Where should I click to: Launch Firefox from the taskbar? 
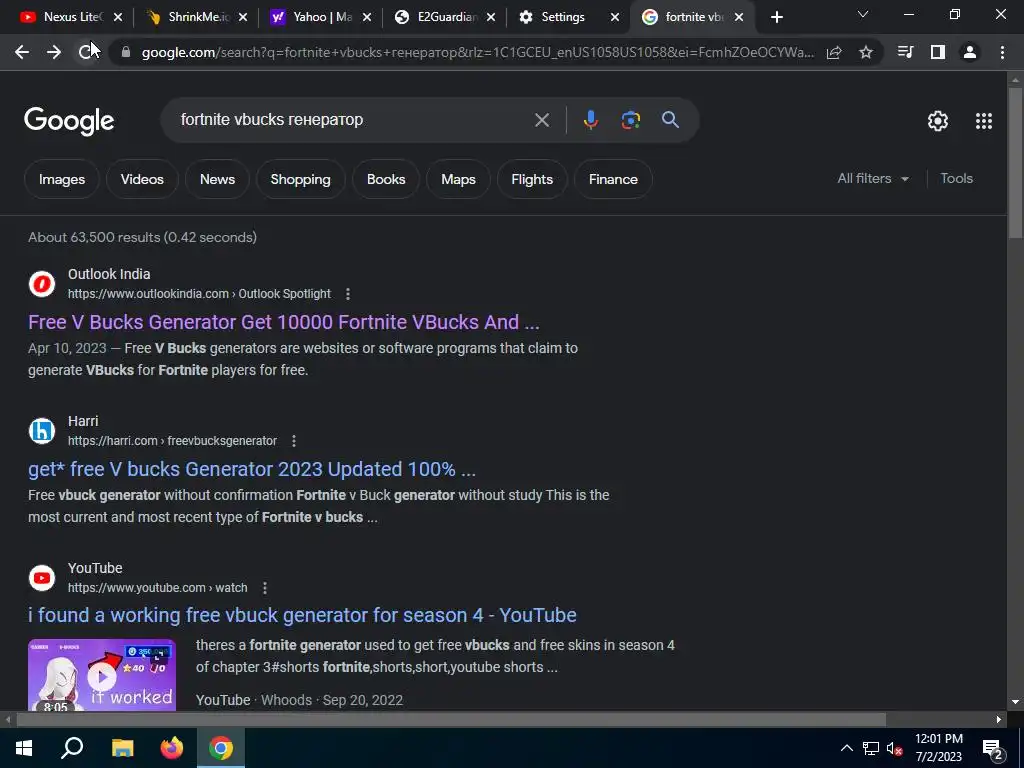[172, 748]
